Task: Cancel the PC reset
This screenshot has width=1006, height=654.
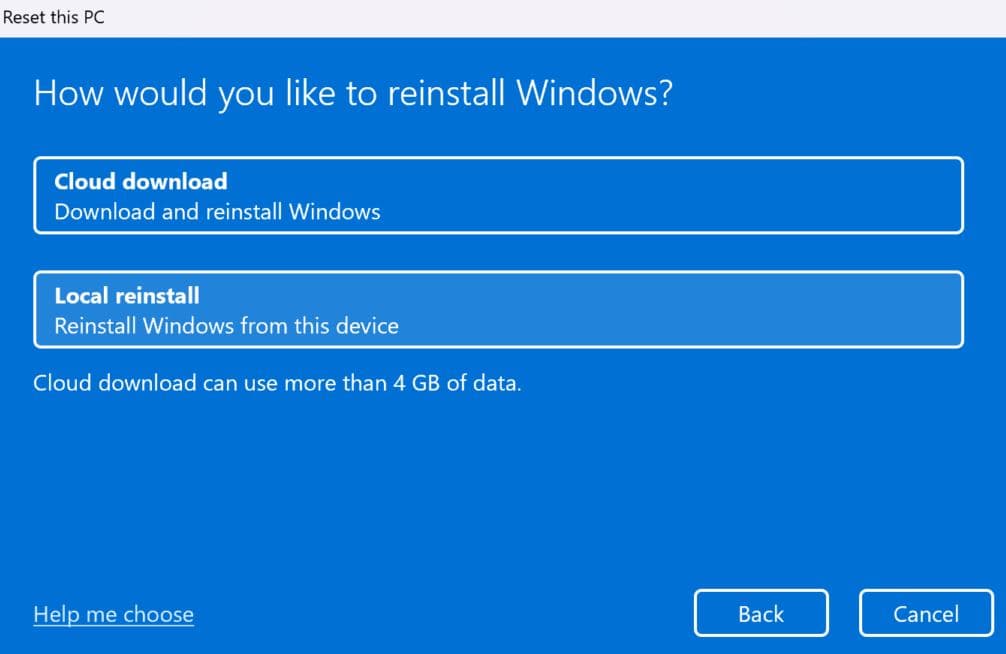Action: tap(925, 613)
